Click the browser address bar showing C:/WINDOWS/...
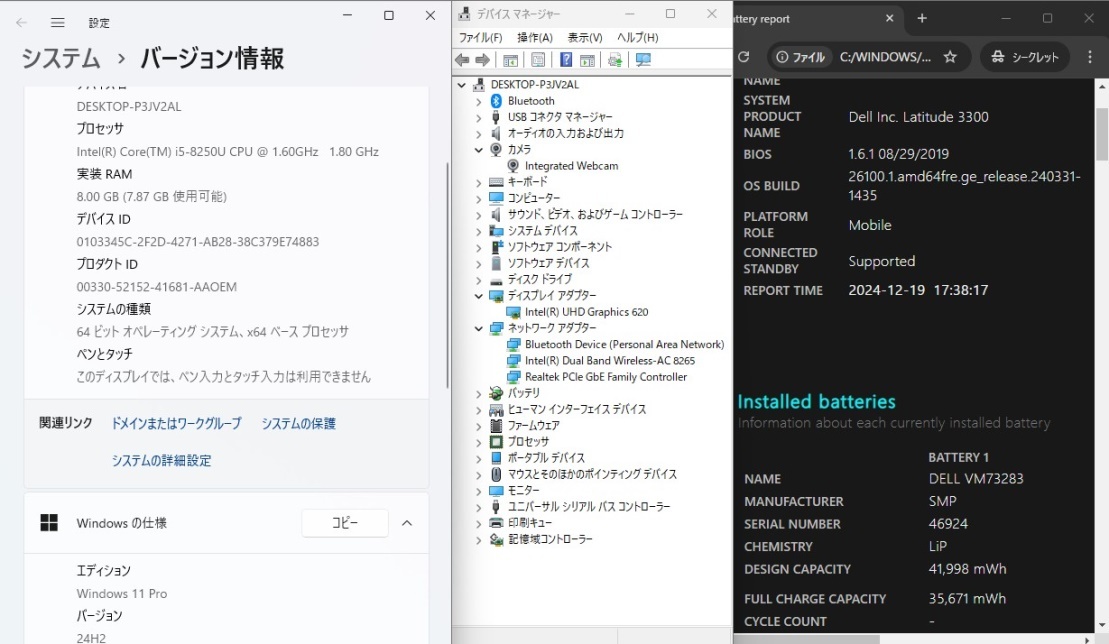This screenshot has width=1109, height=644. click(x=885, y=57)
